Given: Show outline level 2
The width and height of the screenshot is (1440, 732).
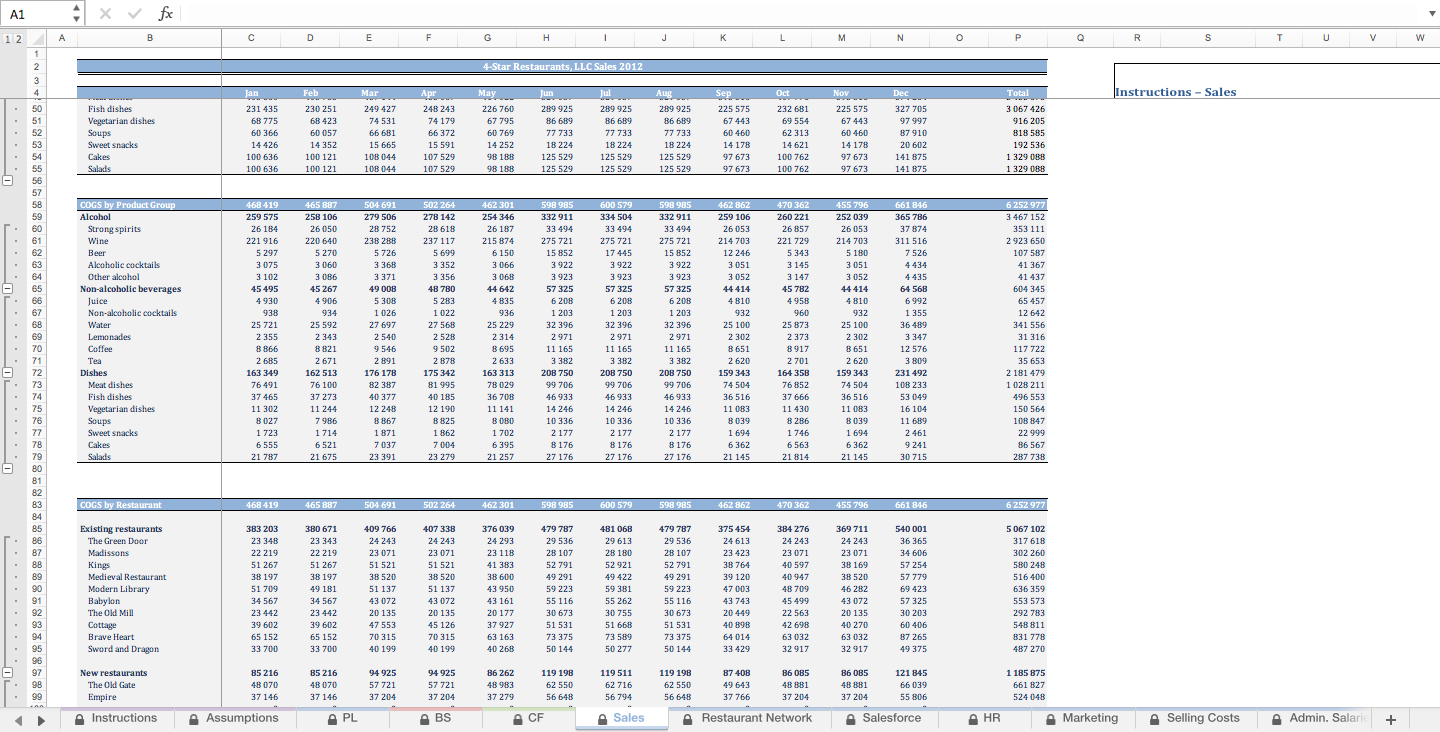Looking at the screenshot, I should point(17,38).
